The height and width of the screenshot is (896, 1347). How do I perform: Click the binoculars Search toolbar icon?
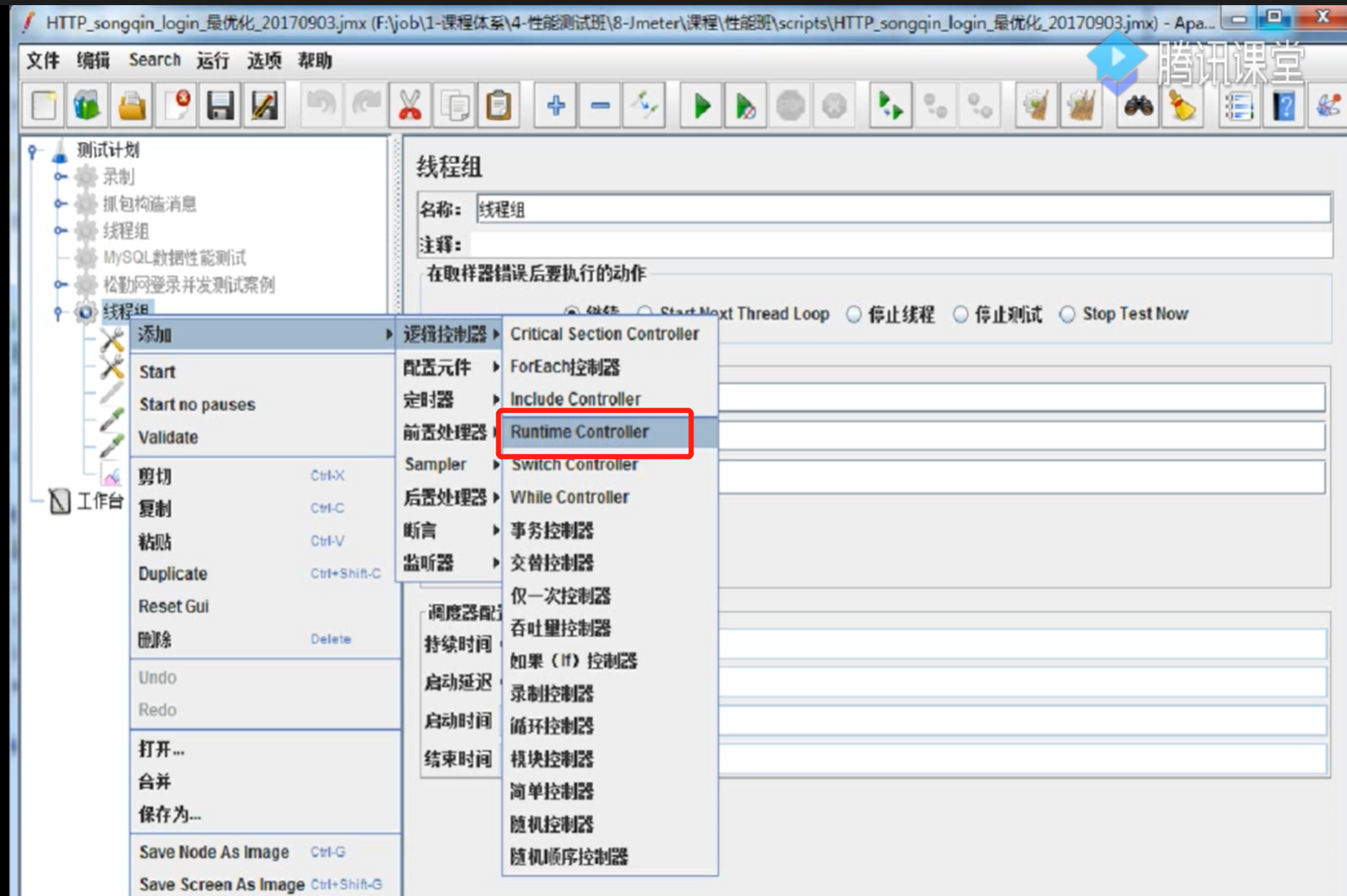pyautogui.click(x=1138, y=106)
